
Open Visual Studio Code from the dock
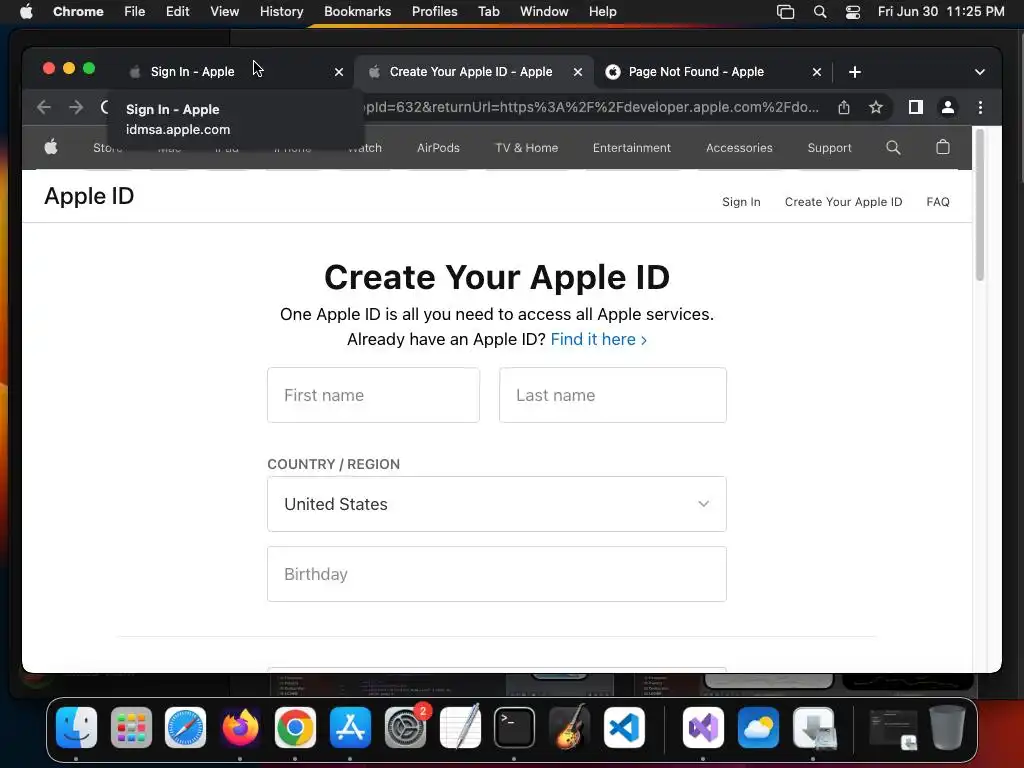coord(624,727)
